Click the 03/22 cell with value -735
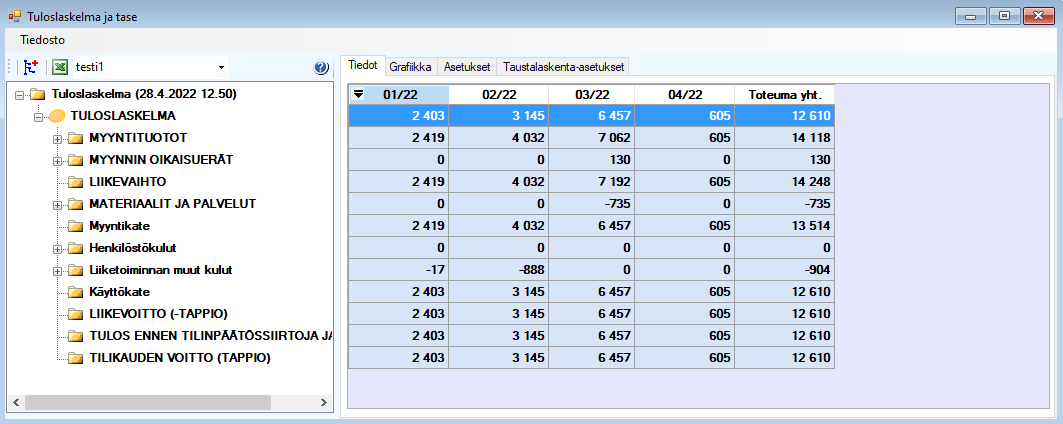 click(592, 204)
